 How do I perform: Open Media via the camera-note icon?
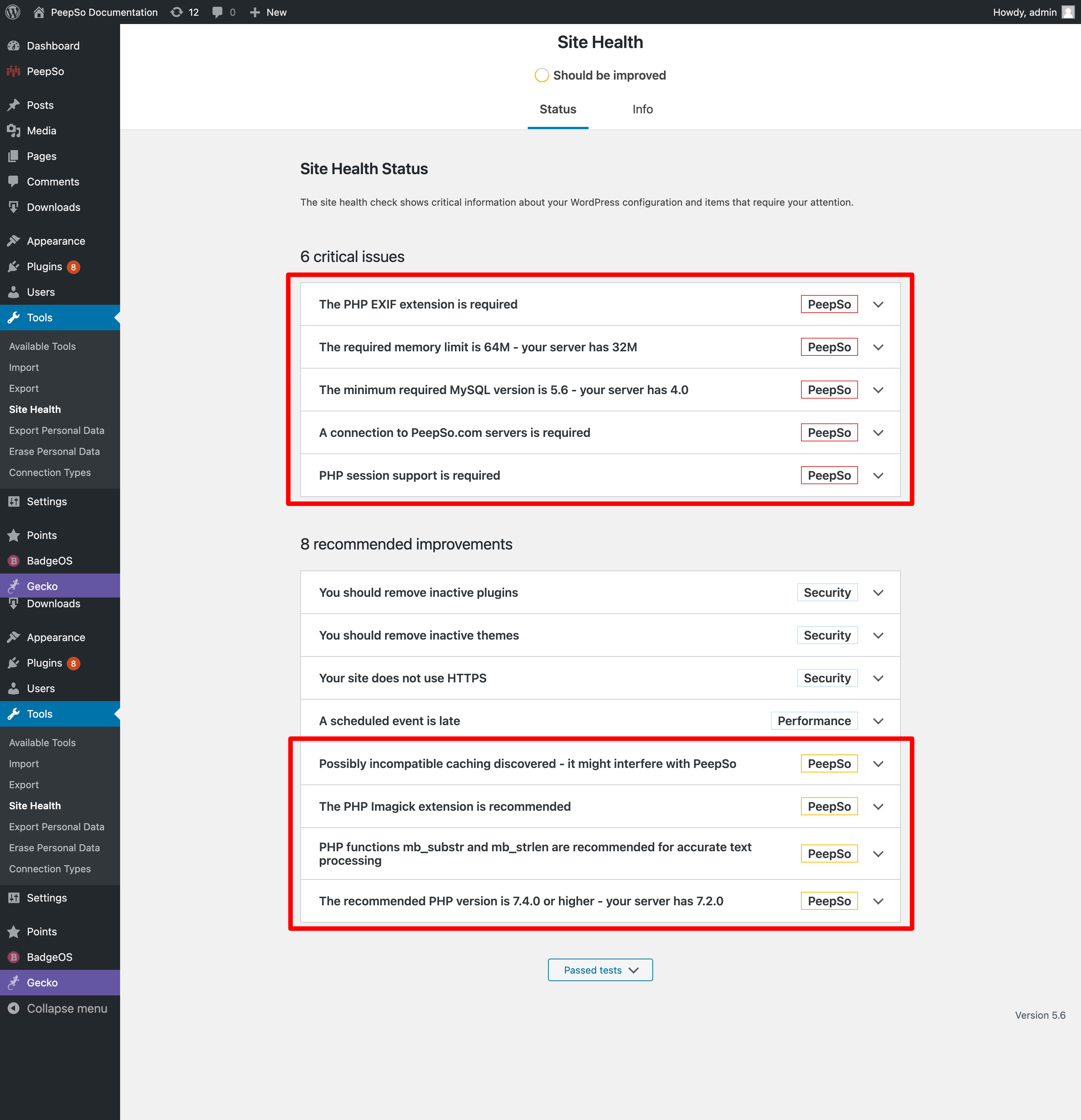coord(14,131)
